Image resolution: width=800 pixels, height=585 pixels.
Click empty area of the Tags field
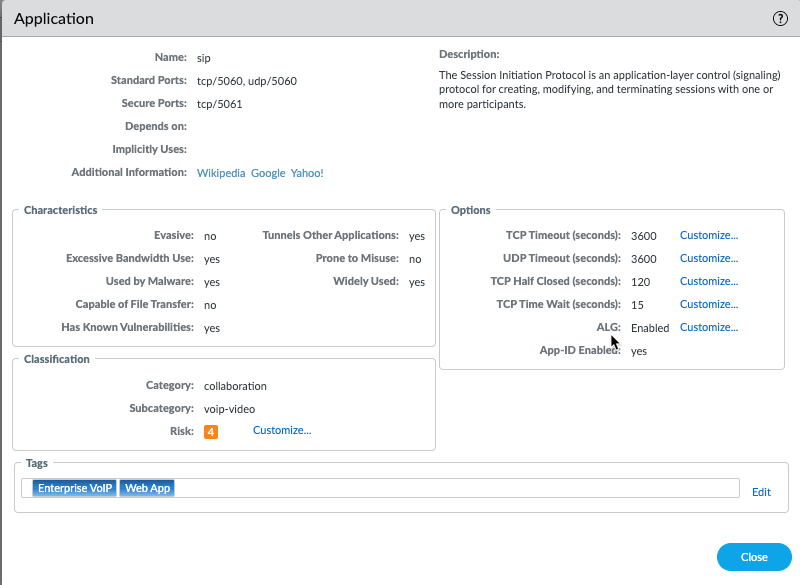pos(450,489)
